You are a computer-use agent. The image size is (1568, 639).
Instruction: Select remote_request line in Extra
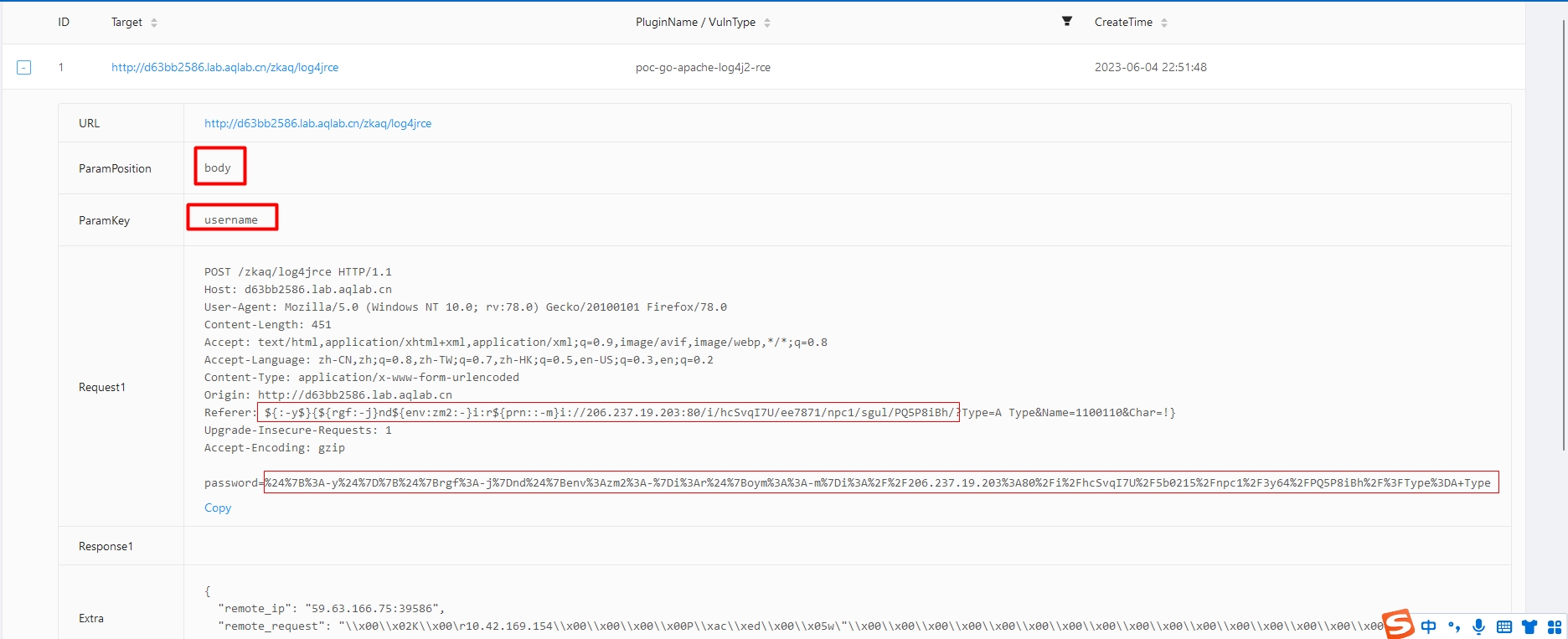pos(800,626)
